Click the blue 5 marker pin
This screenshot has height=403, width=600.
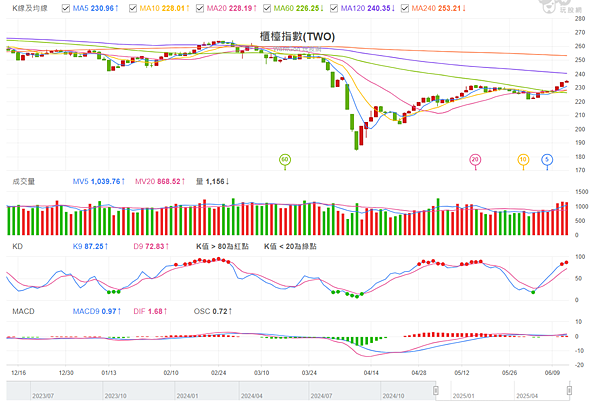[547, 160]
